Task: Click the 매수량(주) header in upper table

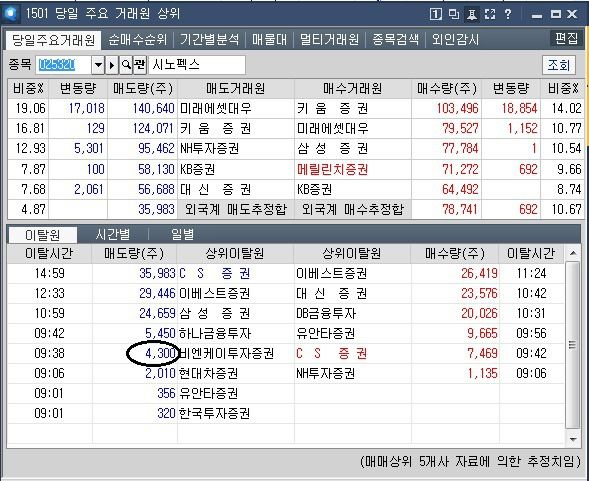Action: [x=447, y=89]
